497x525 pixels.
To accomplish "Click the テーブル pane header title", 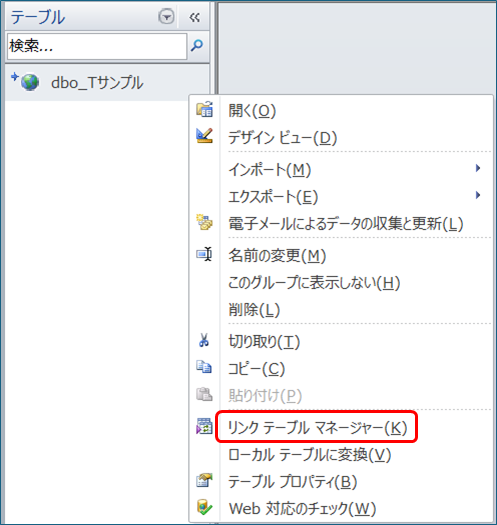I will pos(38,17).
